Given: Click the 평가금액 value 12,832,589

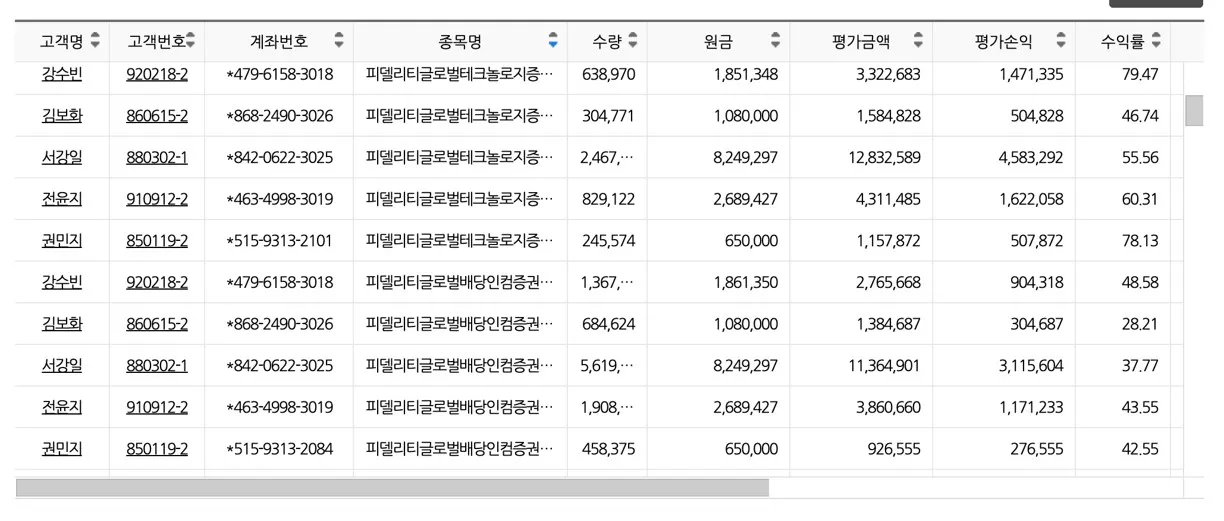Looking at the screenshot, I should pos(884,158).
